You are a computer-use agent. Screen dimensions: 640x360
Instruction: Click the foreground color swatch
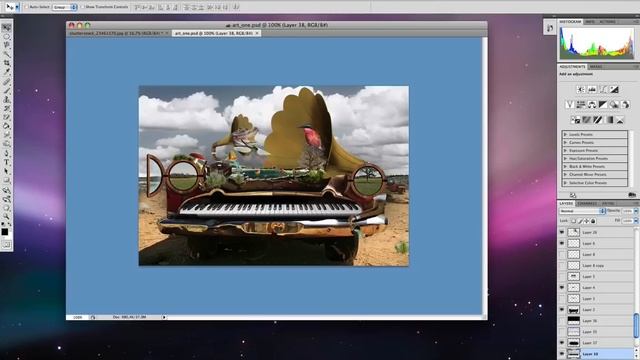point(5,232)
